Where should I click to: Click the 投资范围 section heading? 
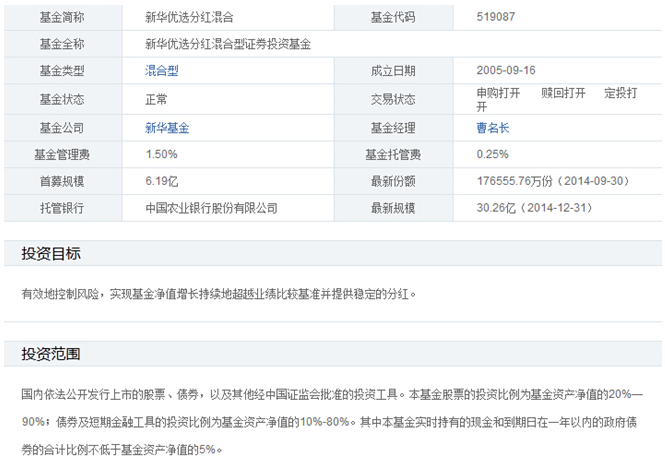click(51, 354)
